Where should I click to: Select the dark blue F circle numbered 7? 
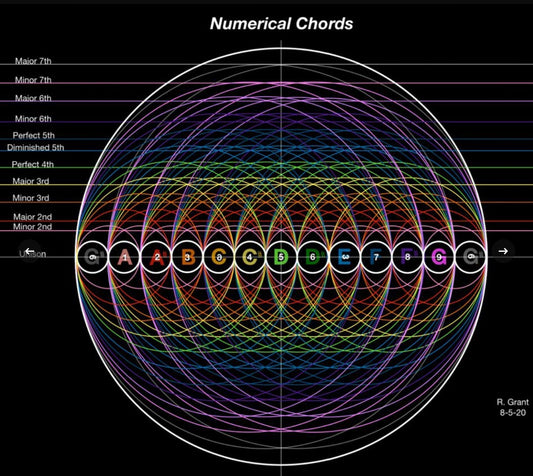[376, 257]
